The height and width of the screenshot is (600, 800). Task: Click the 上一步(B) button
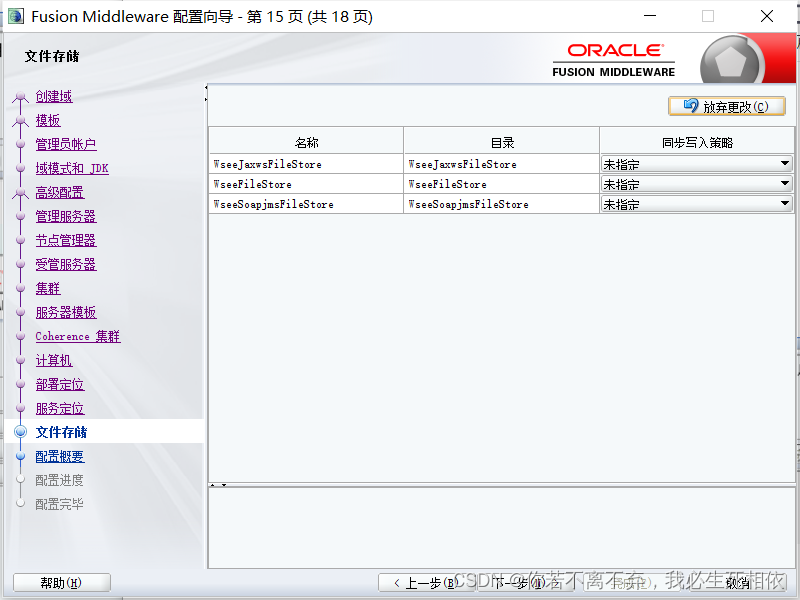point(426,583)
